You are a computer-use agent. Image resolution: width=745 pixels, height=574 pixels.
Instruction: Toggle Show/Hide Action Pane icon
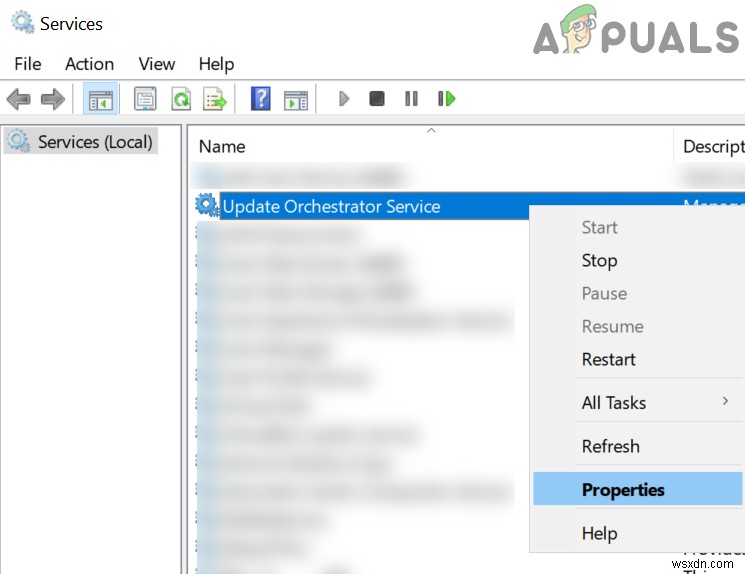coord(296,100)
